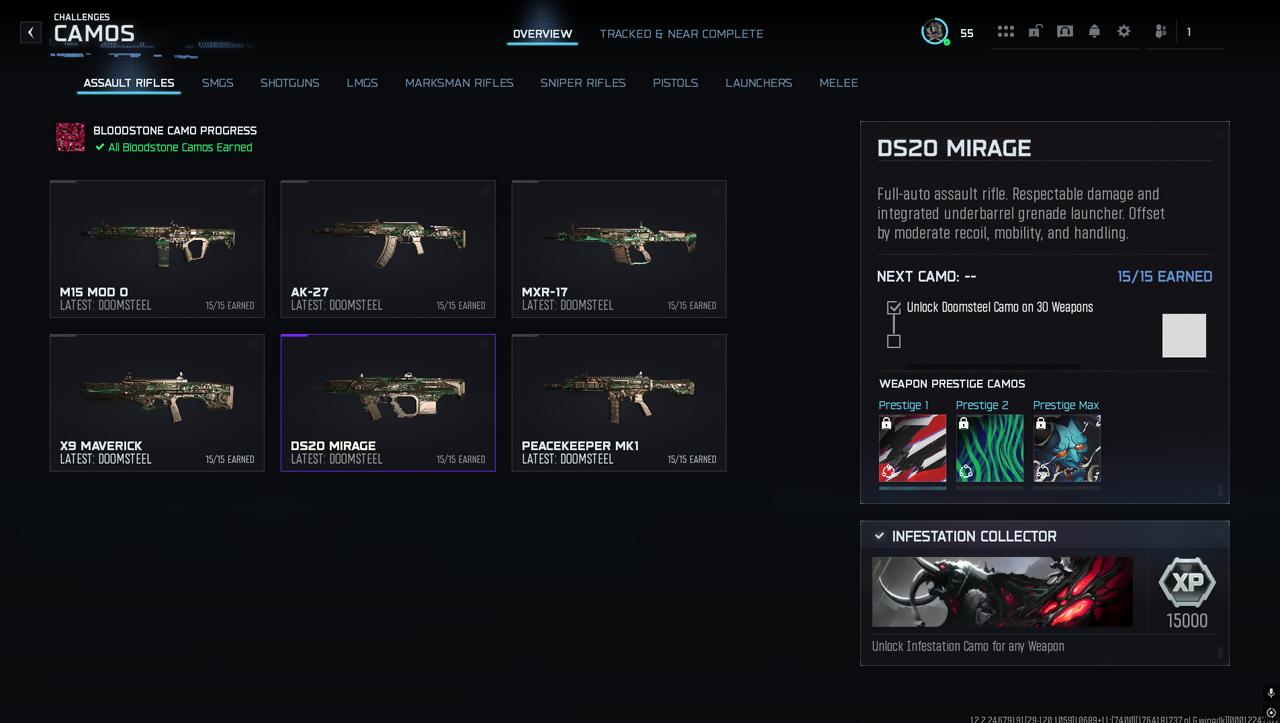Toggle the Infestation Collector checkmark
This screenshot has width=1280, height=723.
[x=879, y=536]
